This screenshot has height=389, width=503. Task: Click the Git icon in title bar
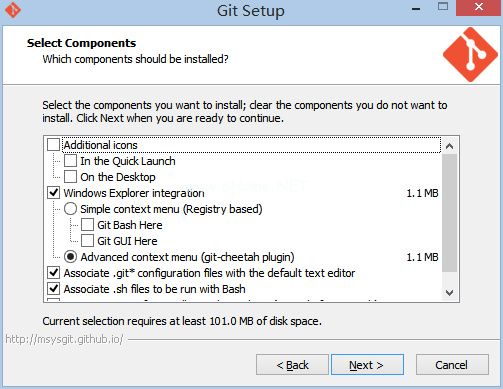coord(13,10)
